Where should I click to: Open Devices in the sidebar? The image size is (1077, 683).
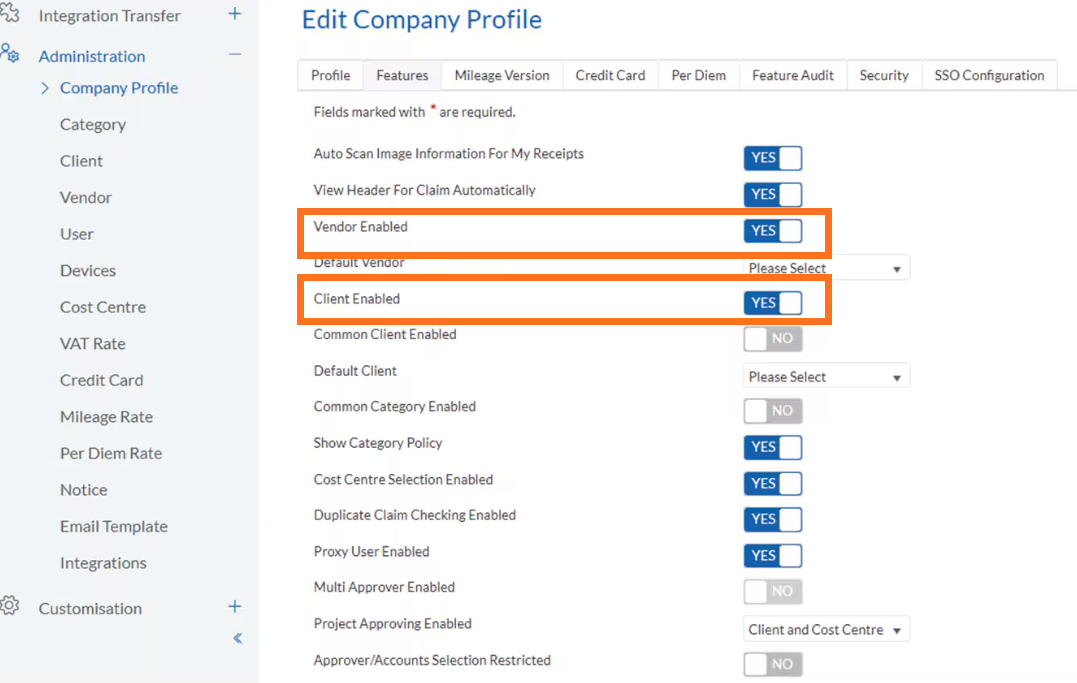coord(88,271)
